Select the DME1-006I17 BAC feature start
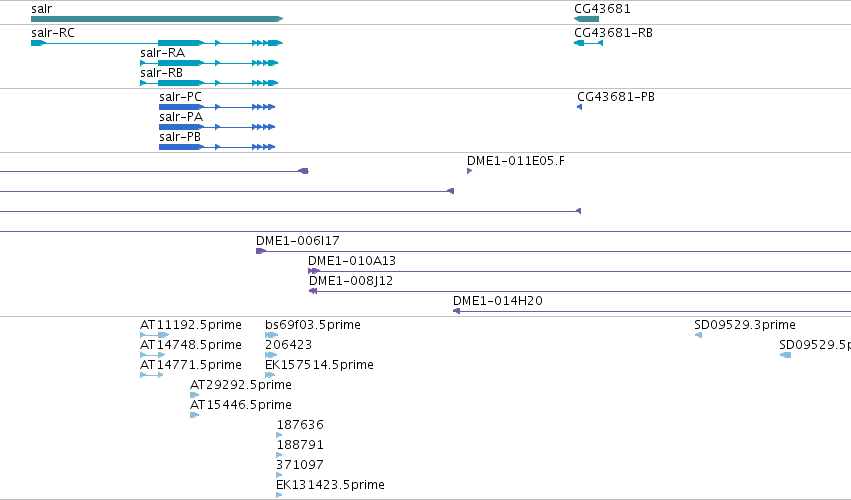Image resolution: width=851 pixels, height=500 pixels. coord(261,251)
